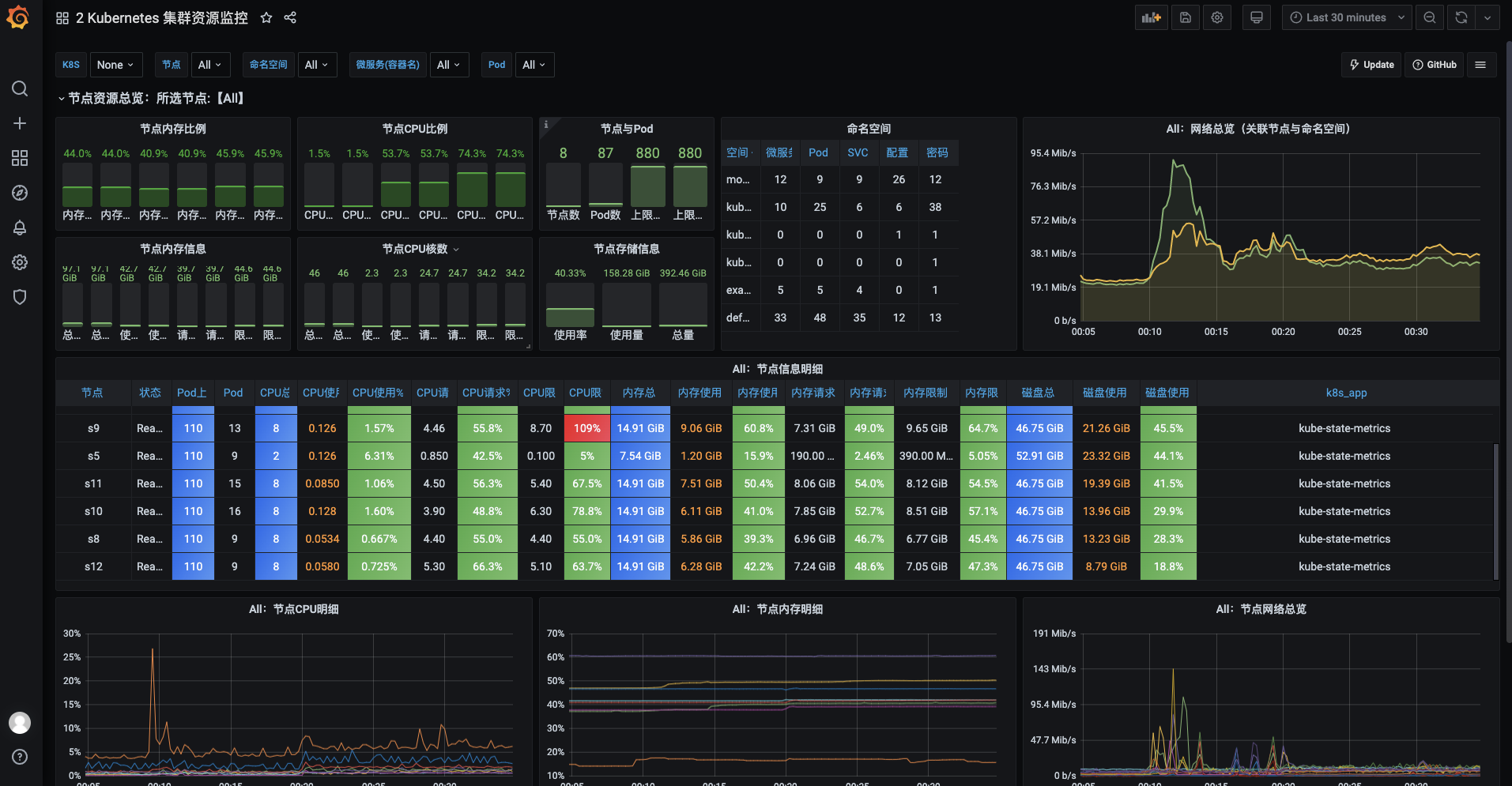Click the dashboard title 2 Kubernetes 集群资源监控
The image size is (1512, 786).
pyautogui.click(x=162, y=17)
